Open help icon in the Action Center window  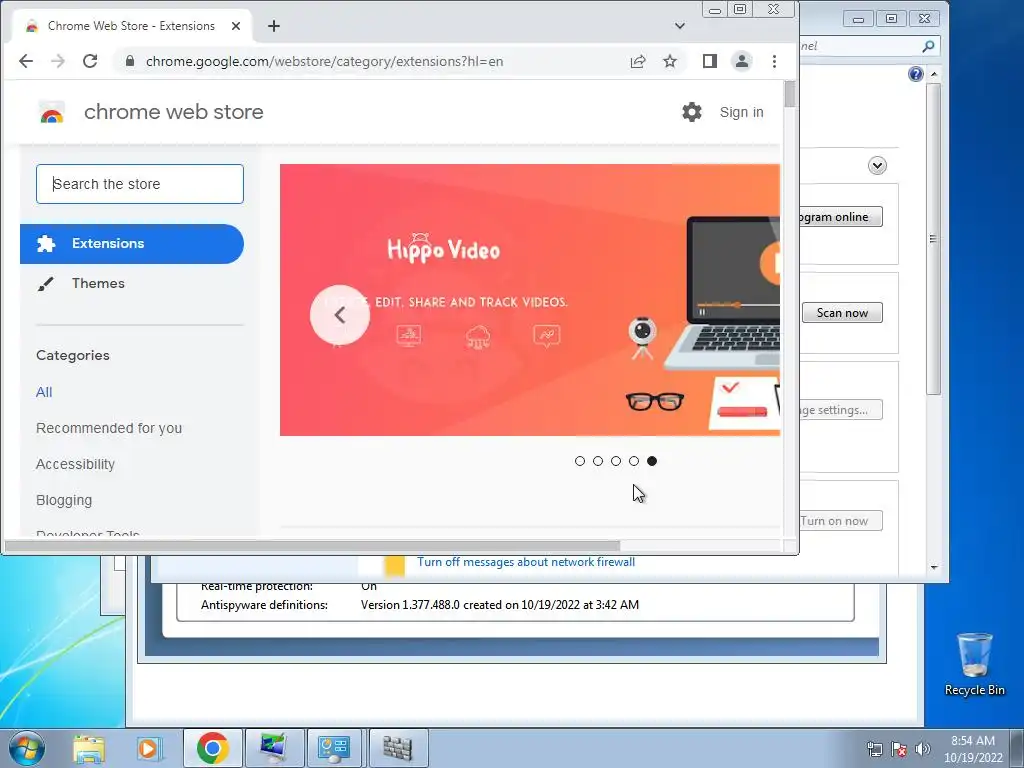pyautogui.click(x=916, y=74)
